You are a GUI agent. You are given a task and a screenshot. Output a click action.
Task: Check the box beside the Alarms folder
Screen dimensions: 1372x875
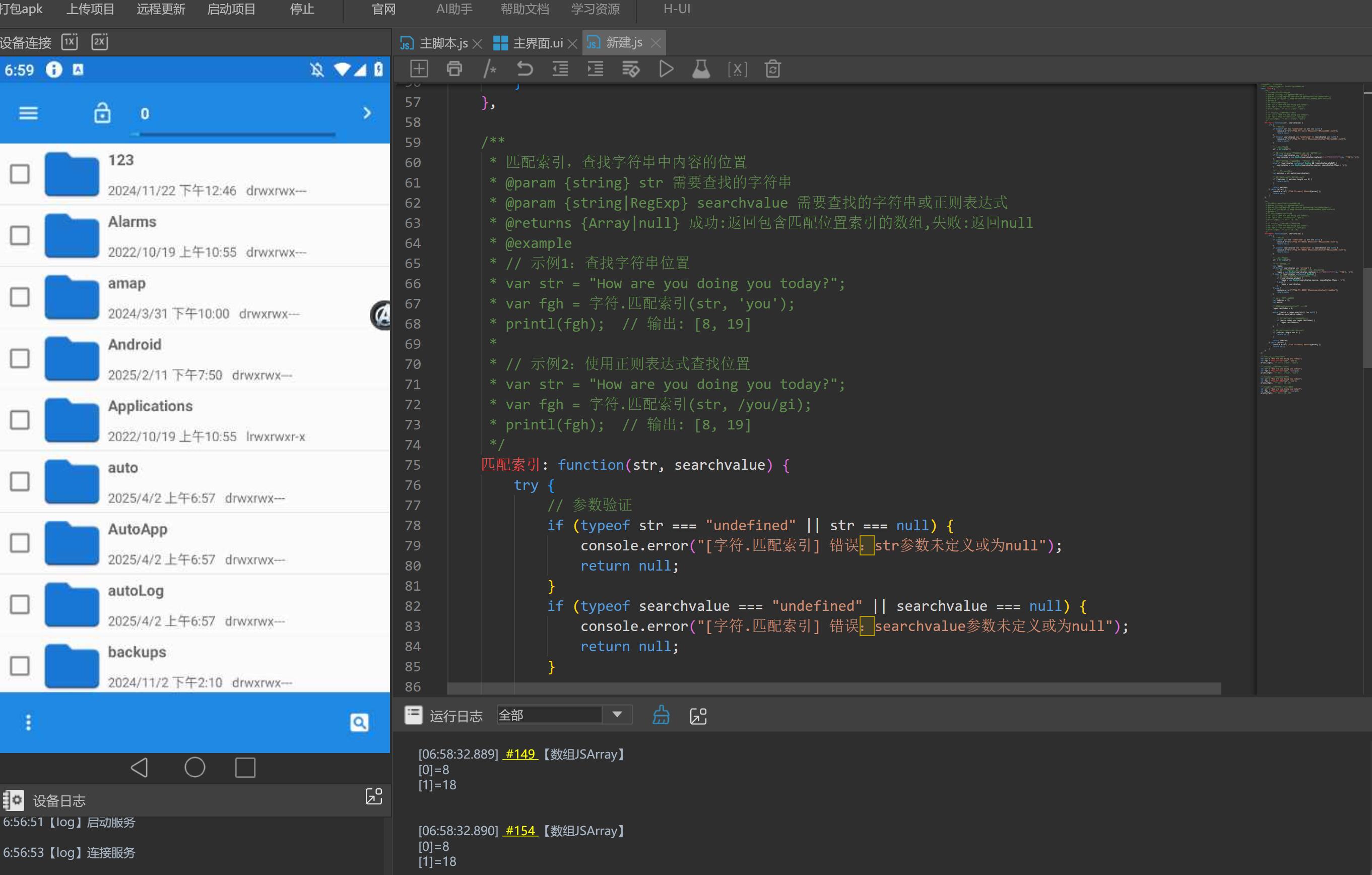[20, 235]
